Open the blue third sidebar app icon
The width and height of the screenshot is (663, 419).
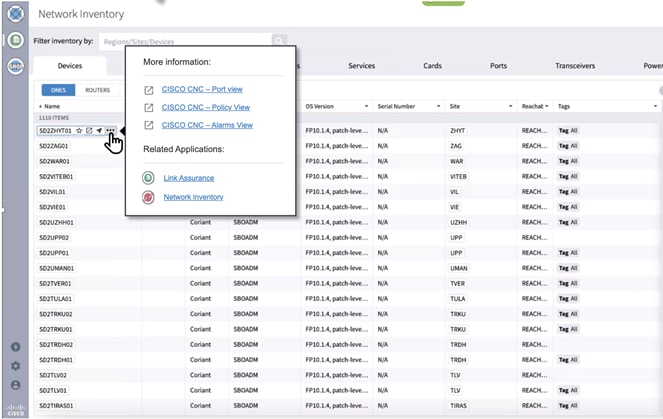click(16, 66)
